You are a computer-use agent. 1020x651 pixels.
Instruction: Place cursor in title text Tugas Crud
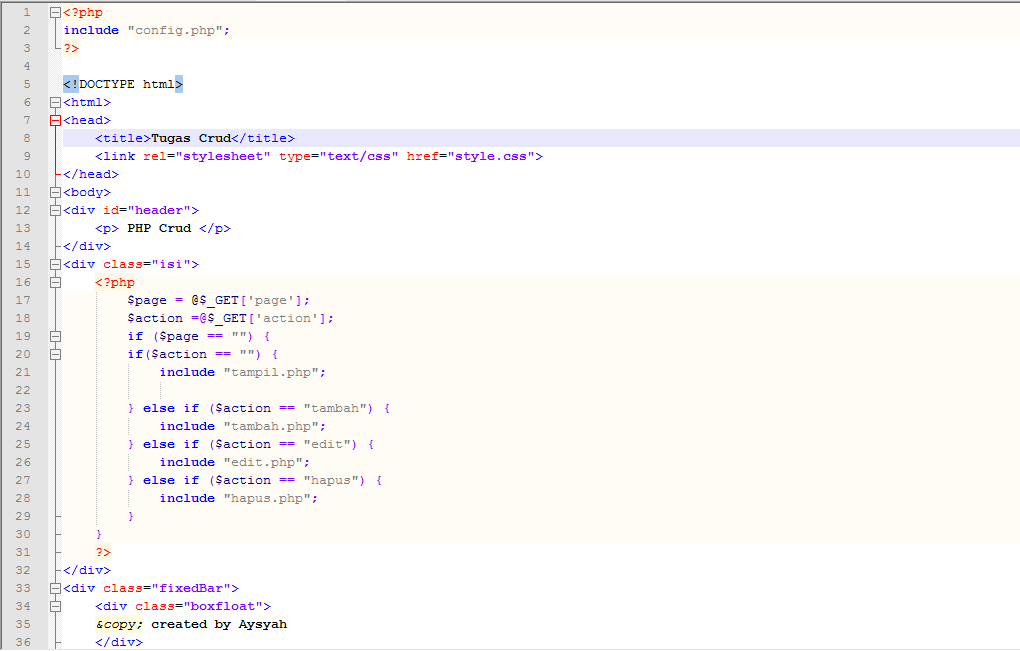coord(191,138)
